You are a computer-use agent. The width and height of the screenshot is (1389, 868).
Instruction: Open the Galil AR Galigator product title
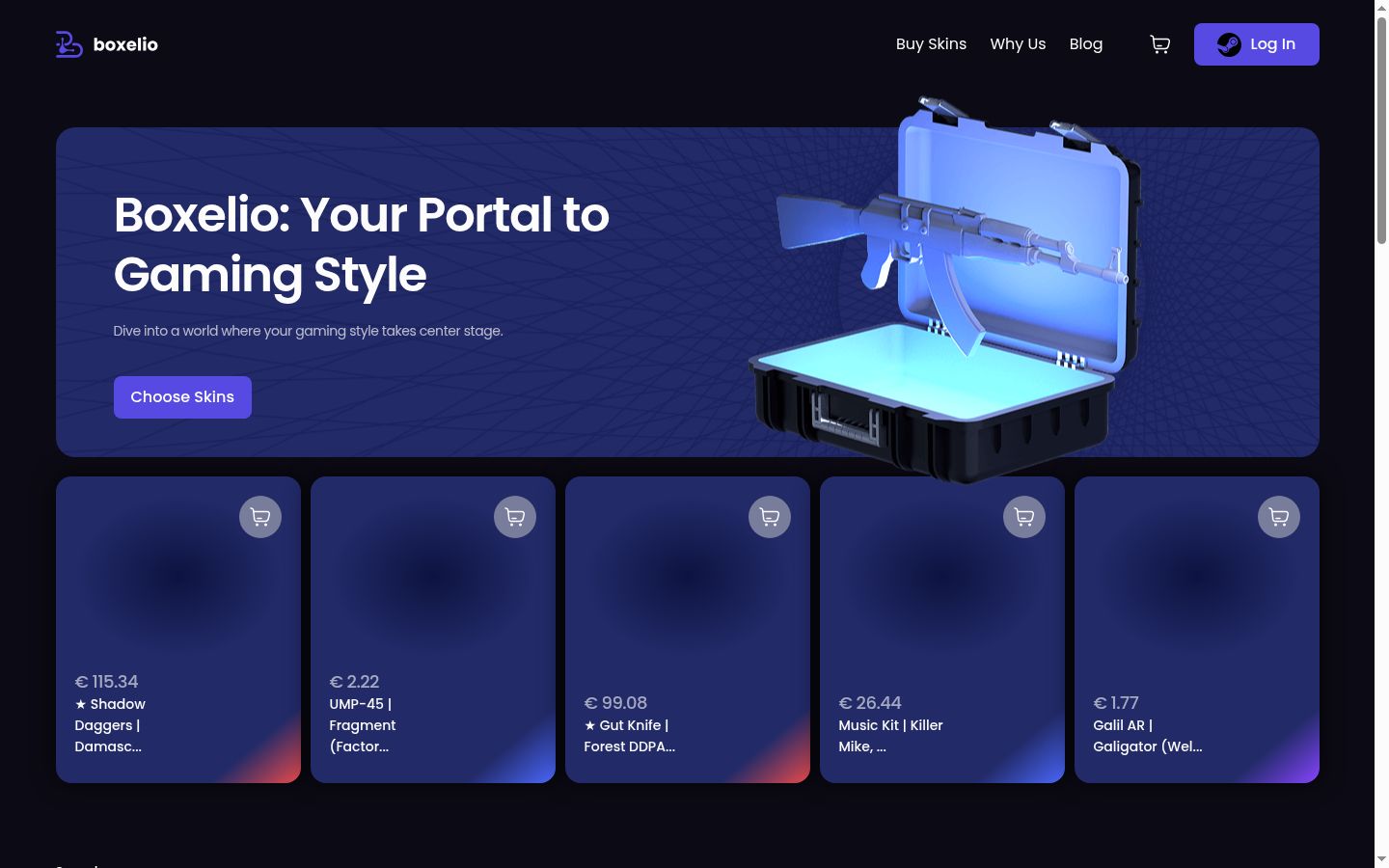coord(1148,736)
